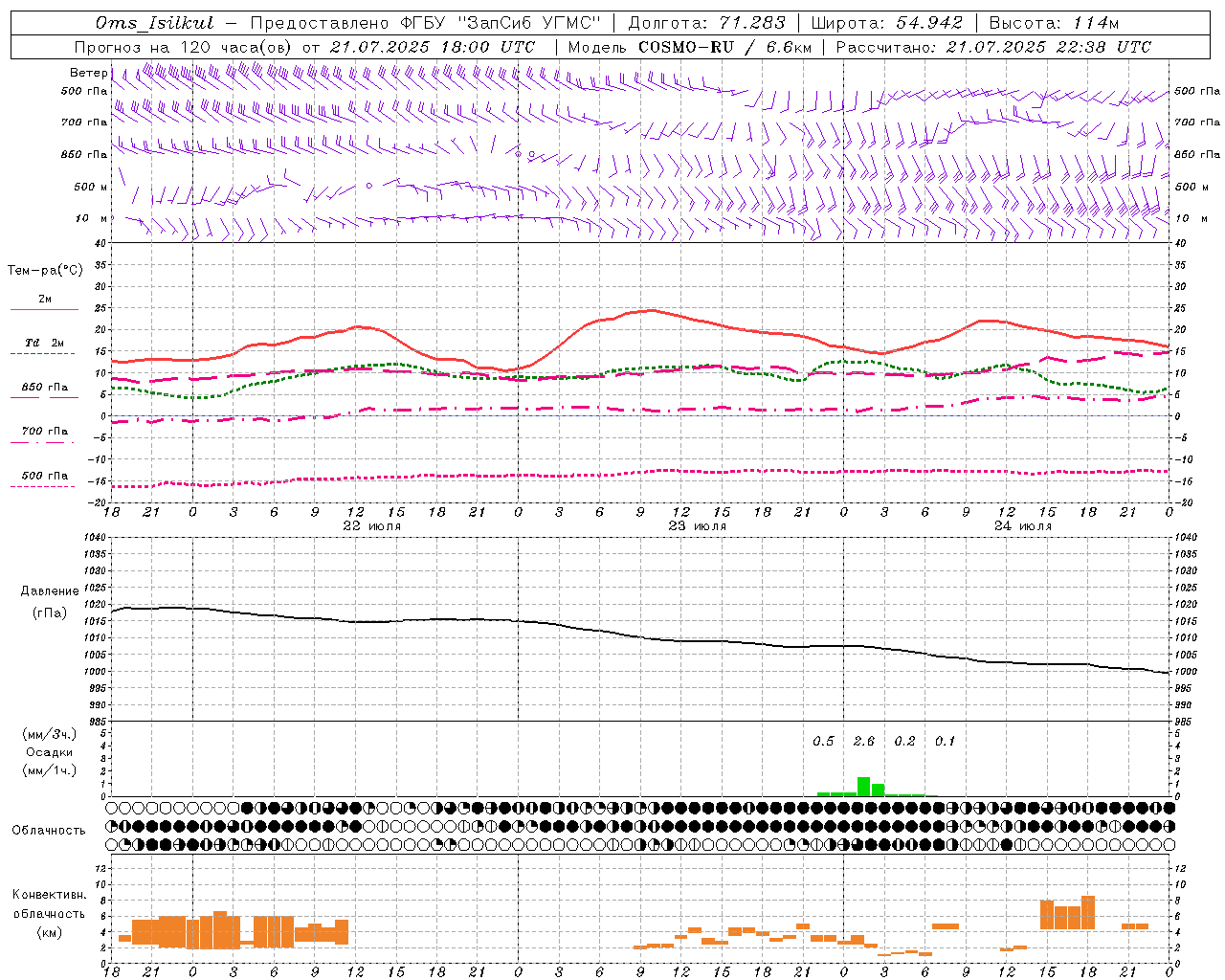
Task: Click the peak of red 2м temperature curve
Action: (x=651, y=310)
